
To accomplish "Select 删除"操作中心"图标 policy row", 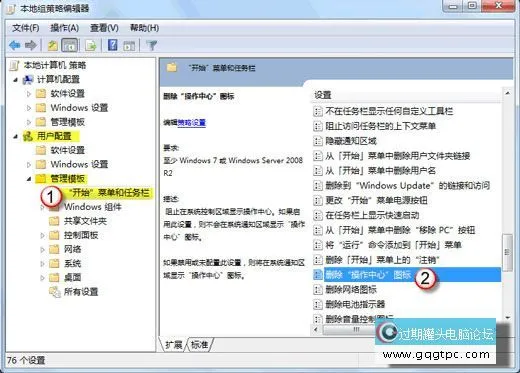I will (x=407, y=275).
